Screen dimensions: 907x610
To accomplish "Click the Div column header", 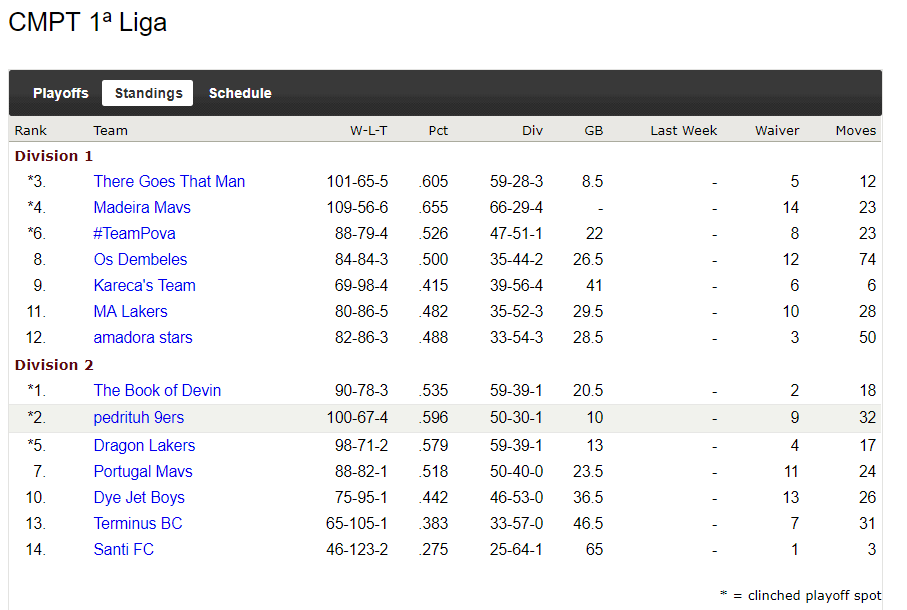I will click(x=532, y=131).
